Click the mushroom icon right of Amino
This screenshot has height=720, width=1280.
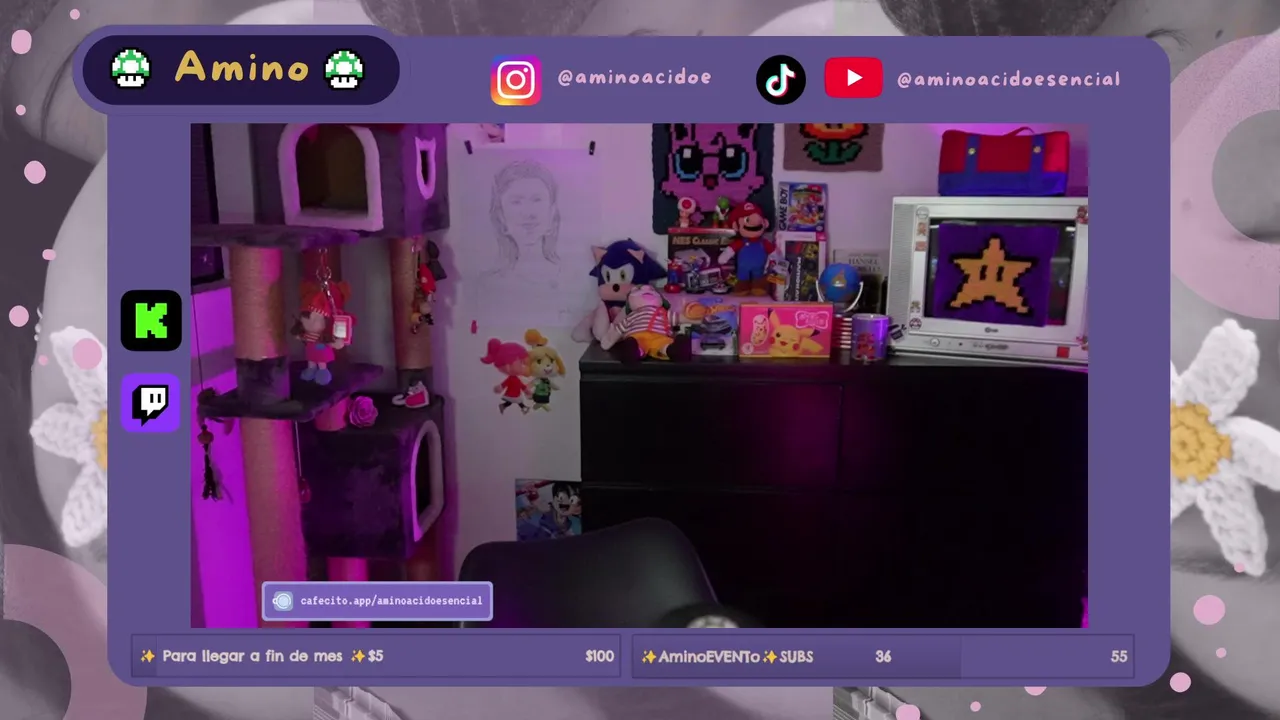[345, 69]
